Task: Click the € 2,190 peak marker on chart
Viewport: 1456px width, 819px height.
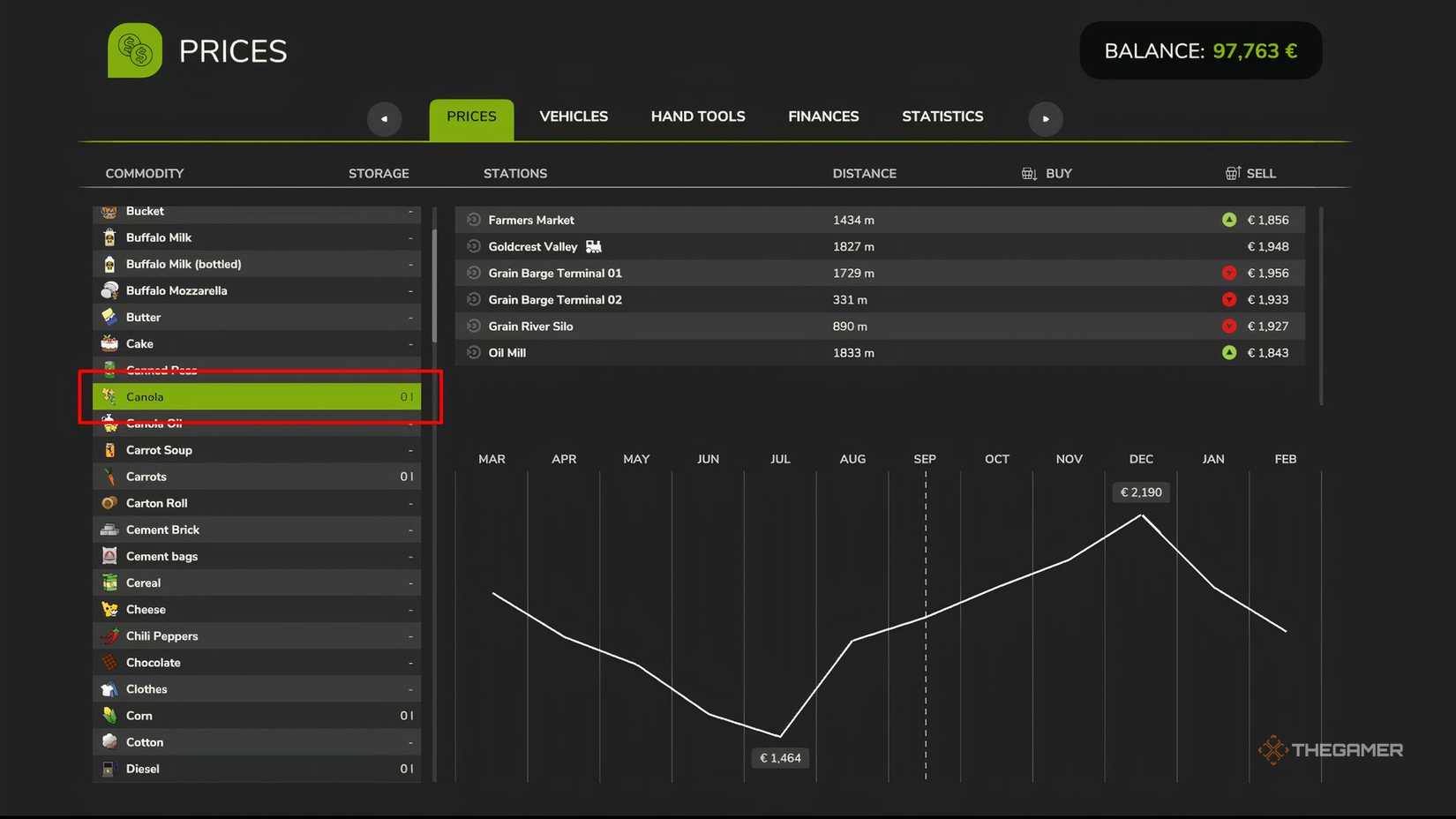Action: click(1141, 492)
